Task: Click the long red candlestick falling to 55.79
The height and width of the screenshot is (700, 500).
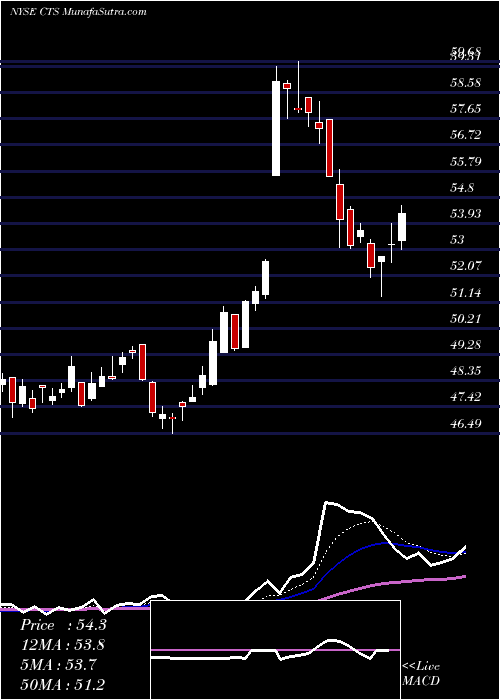Action: coord(329,148)
